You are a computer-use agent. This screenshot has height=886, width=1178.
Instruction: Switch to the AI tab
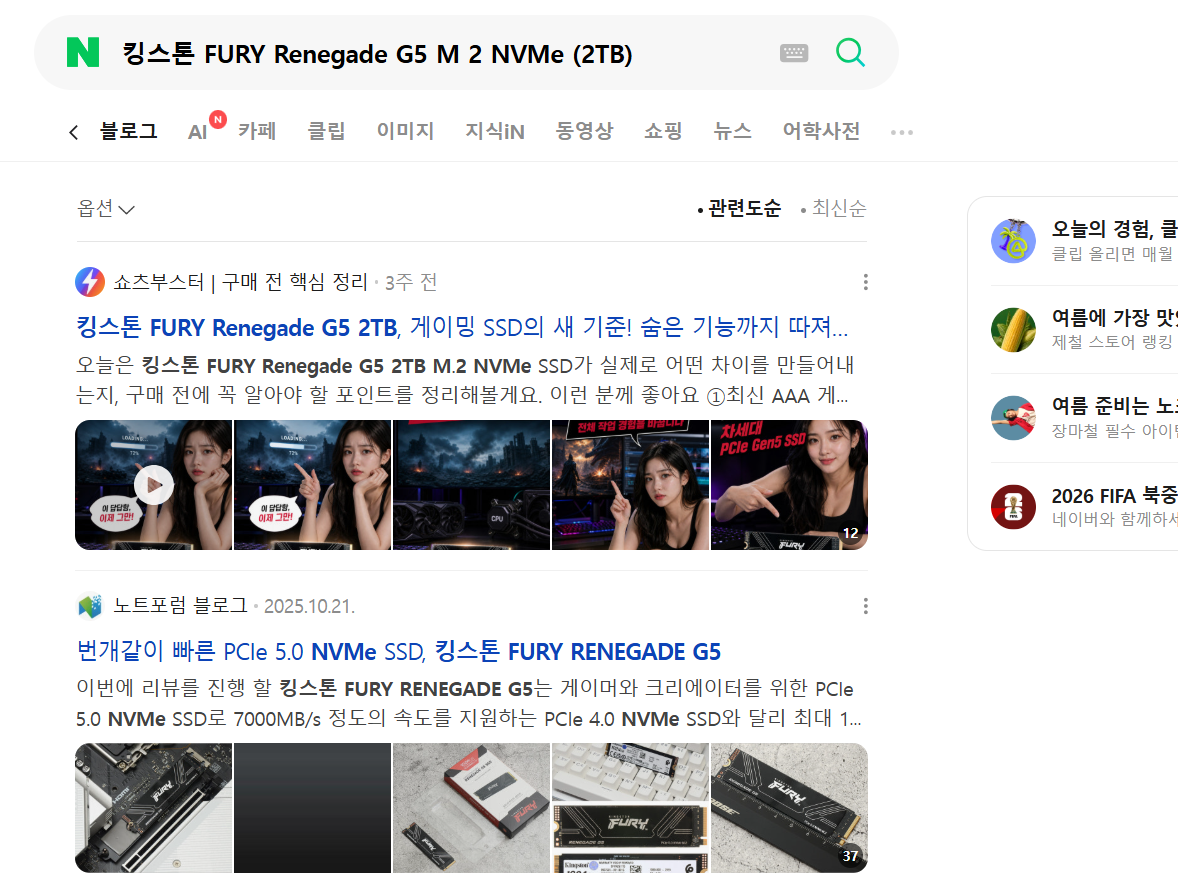point(198,132)
